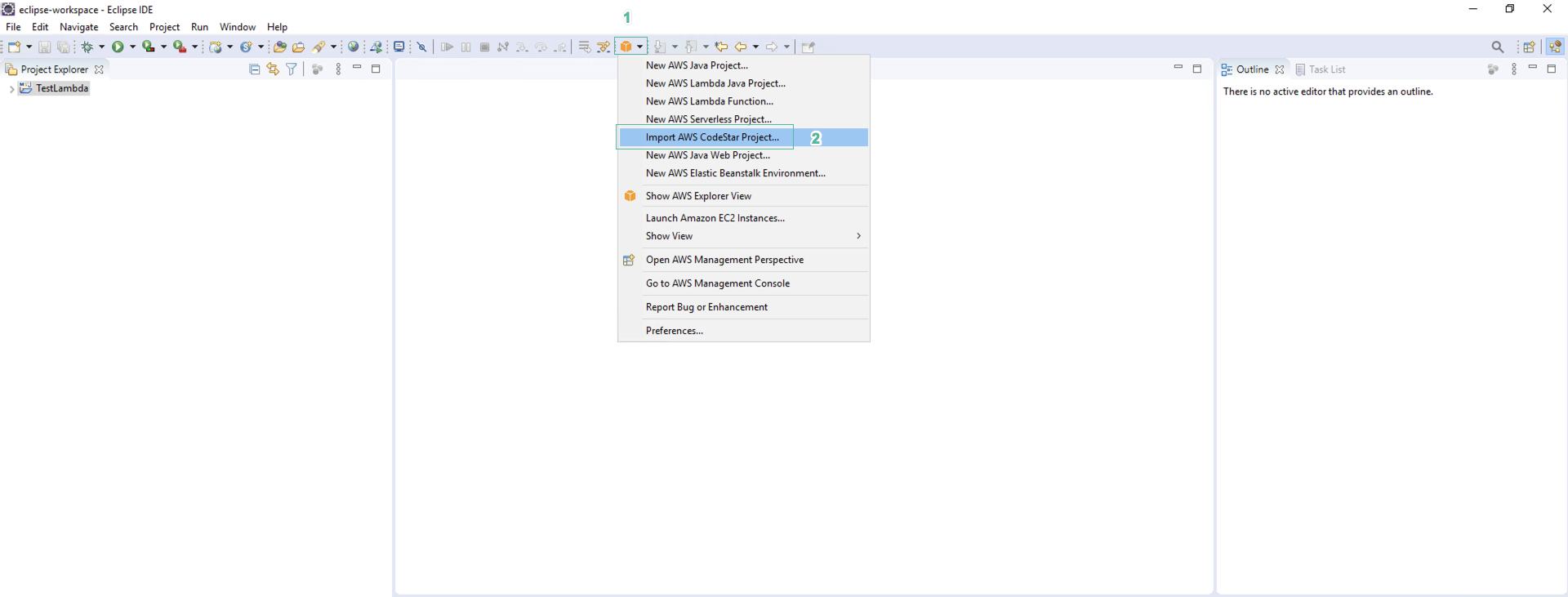The width and height of the screenshot is (1568, 597).
Task: Click the Back navigation yellow arrow
Action: [x=741, y=47]
